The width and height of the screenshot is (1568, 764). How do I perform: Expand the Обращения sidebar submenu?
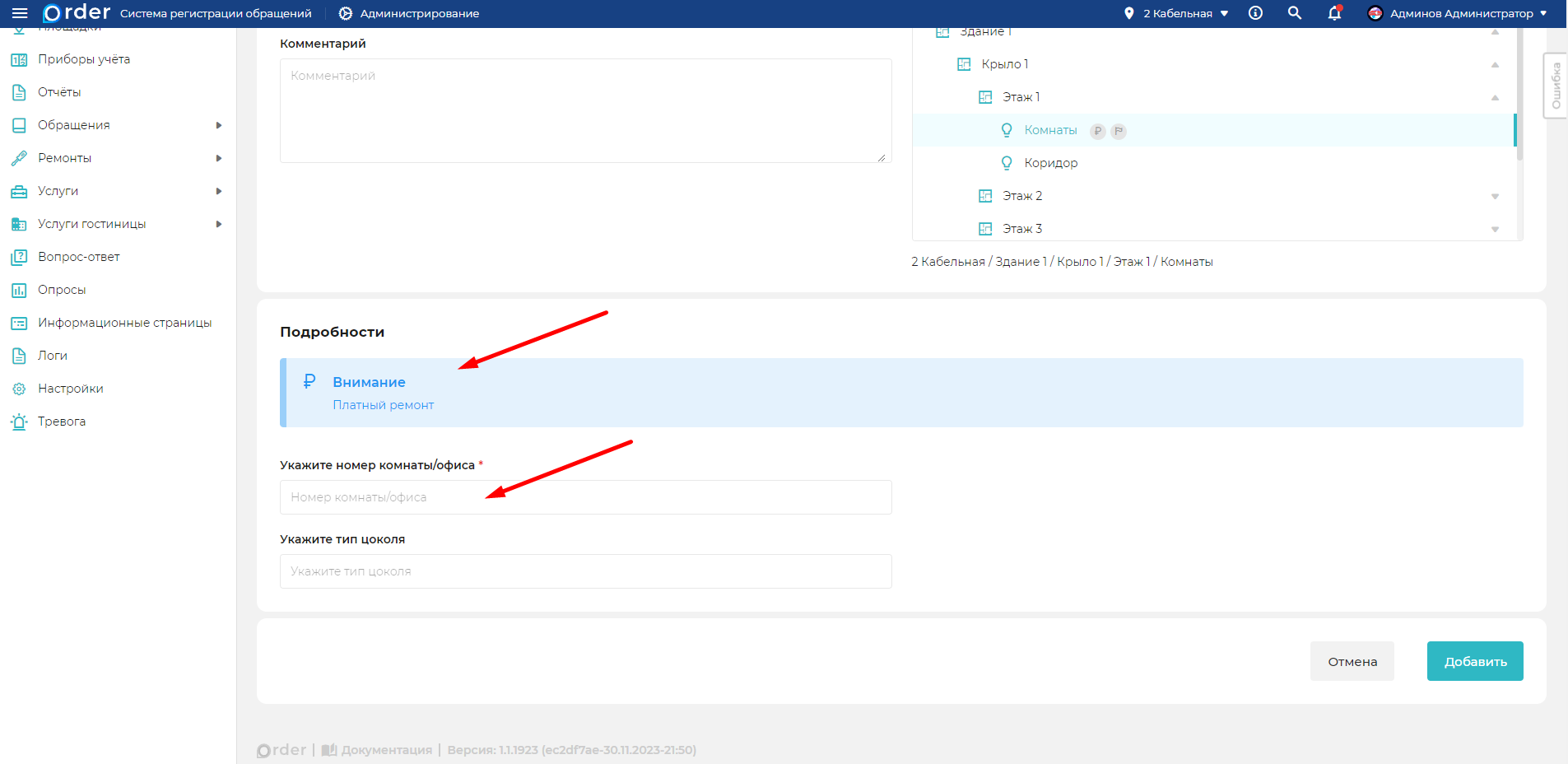219,125
